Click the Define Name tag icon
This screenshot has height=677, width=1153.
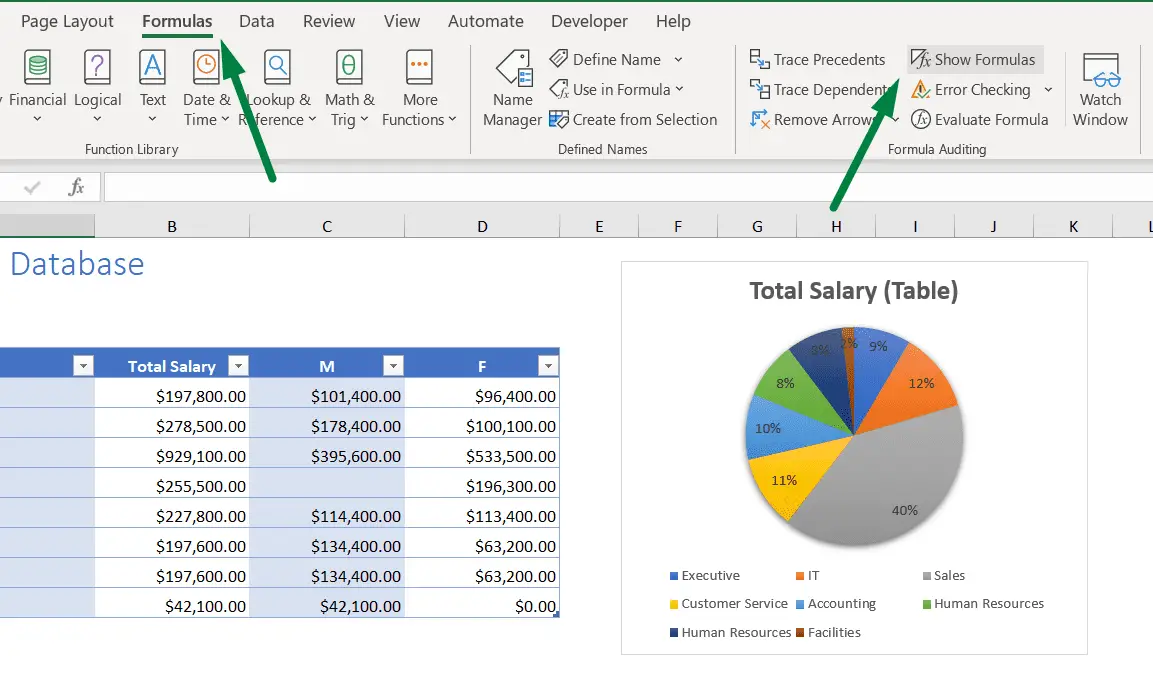(x=559, y=59)
